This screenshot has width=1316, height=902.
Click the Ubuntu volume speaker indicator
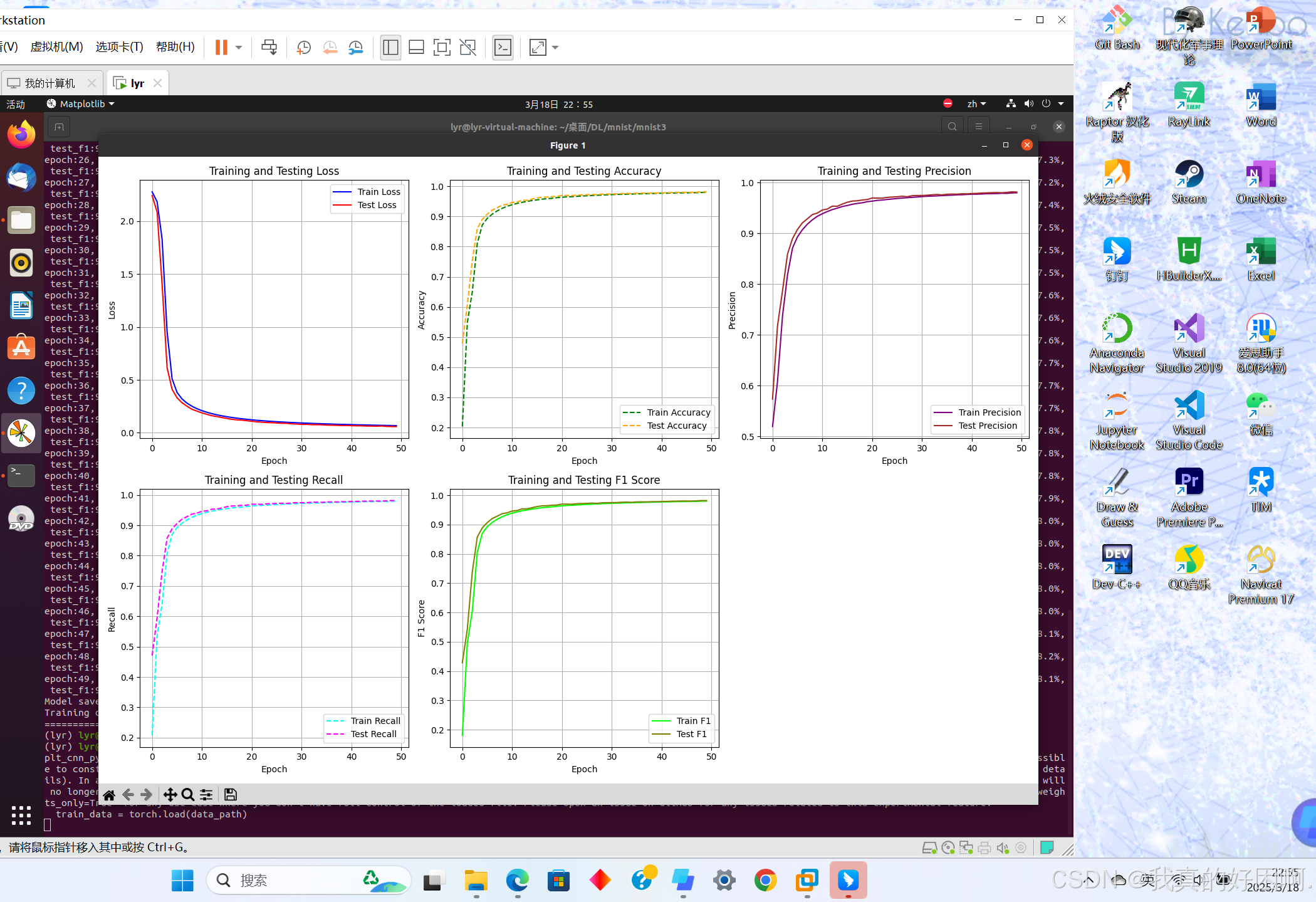click(1028, 104)
